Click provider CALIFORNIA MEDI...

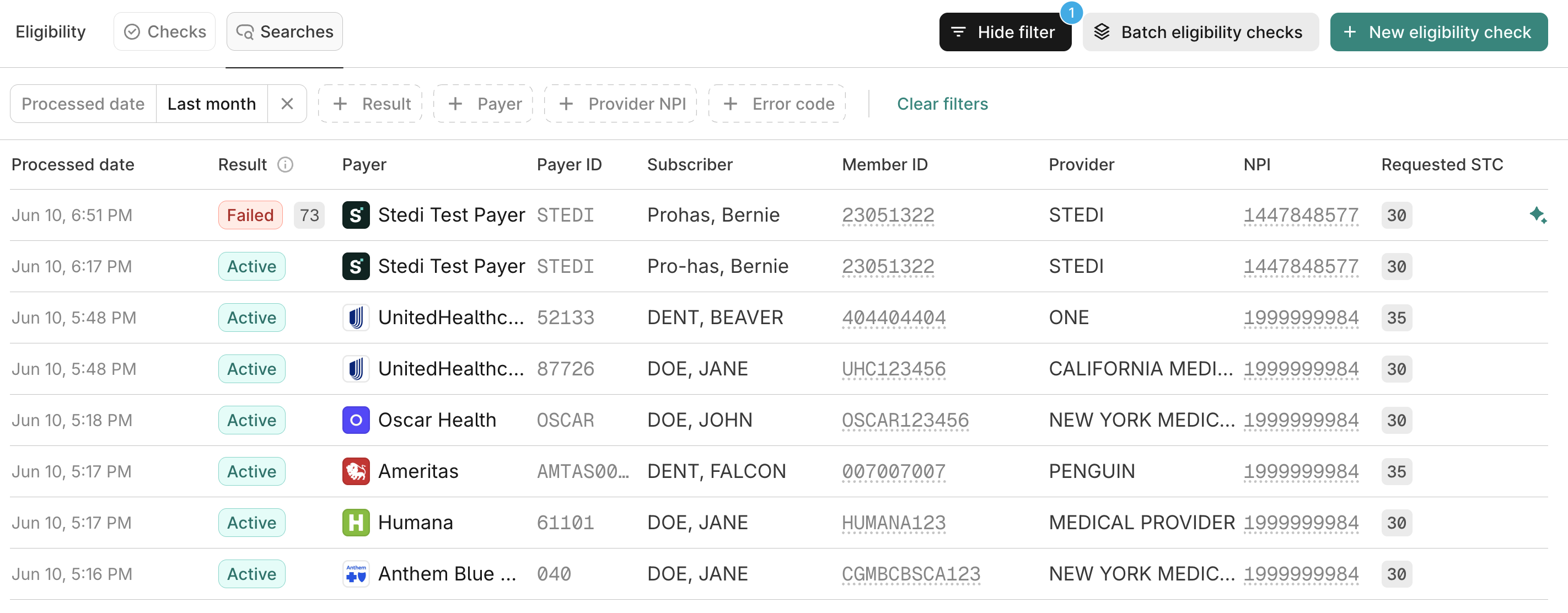coord(1141,369)
